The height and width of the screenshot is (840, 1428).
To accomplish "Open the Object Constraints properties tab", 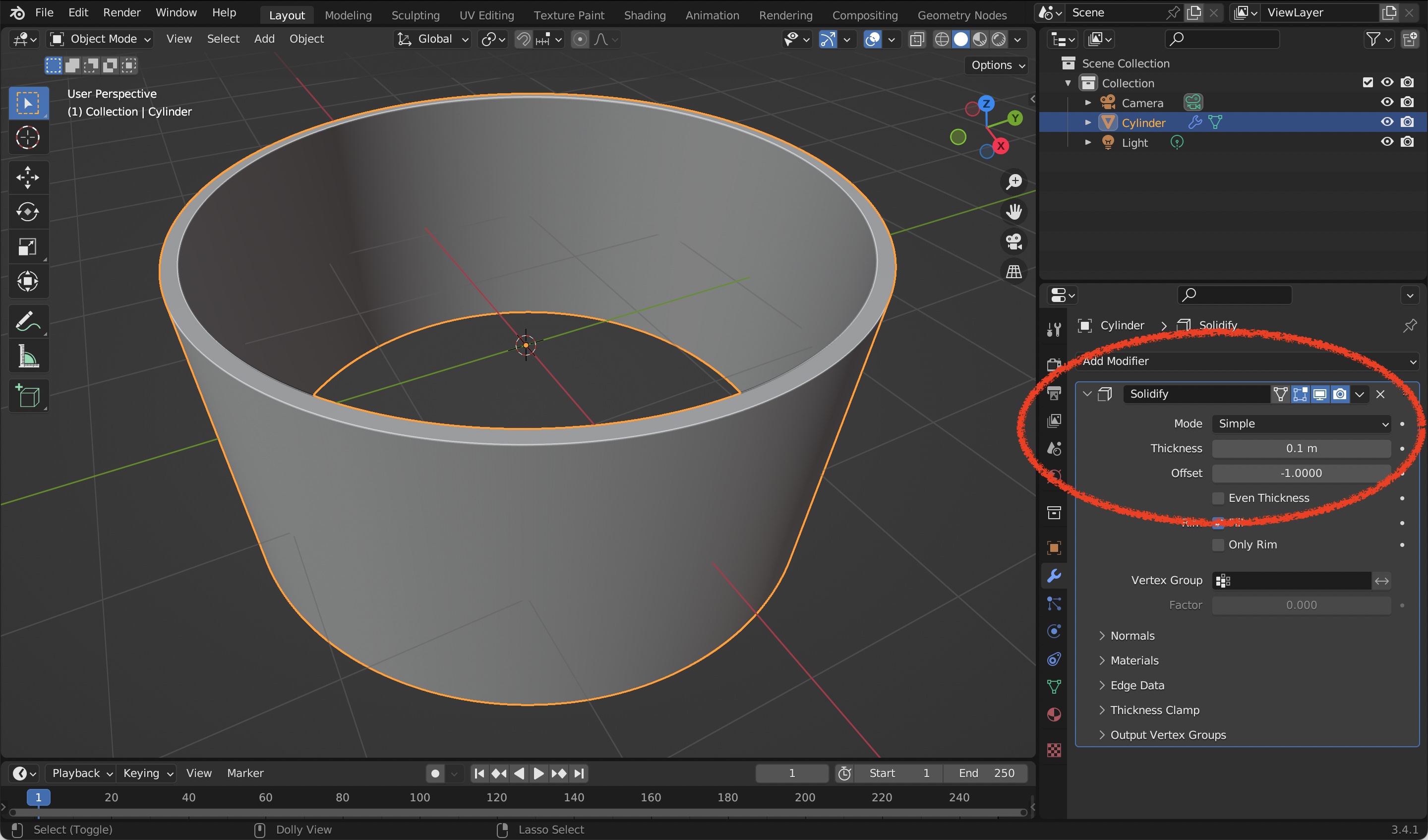I will 1054,659.
